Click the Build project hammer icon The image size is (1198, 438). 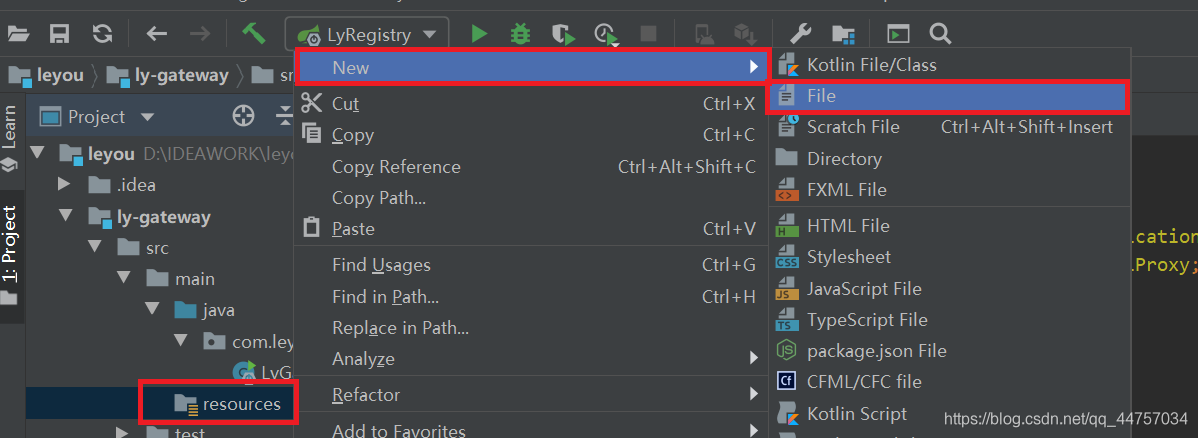pyautogui.click(x=254, y=33)
